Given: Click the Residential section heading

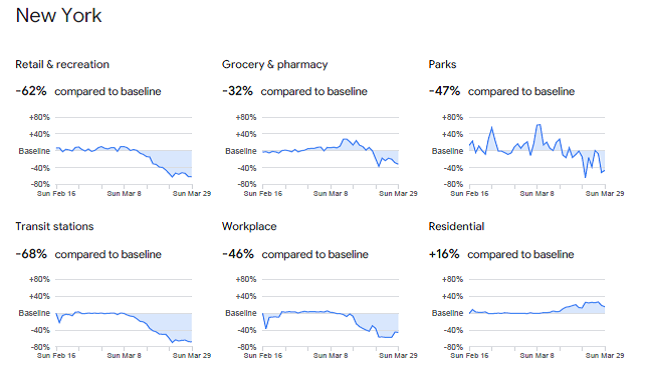Looking at the screenshot, I should click(456, 226).
